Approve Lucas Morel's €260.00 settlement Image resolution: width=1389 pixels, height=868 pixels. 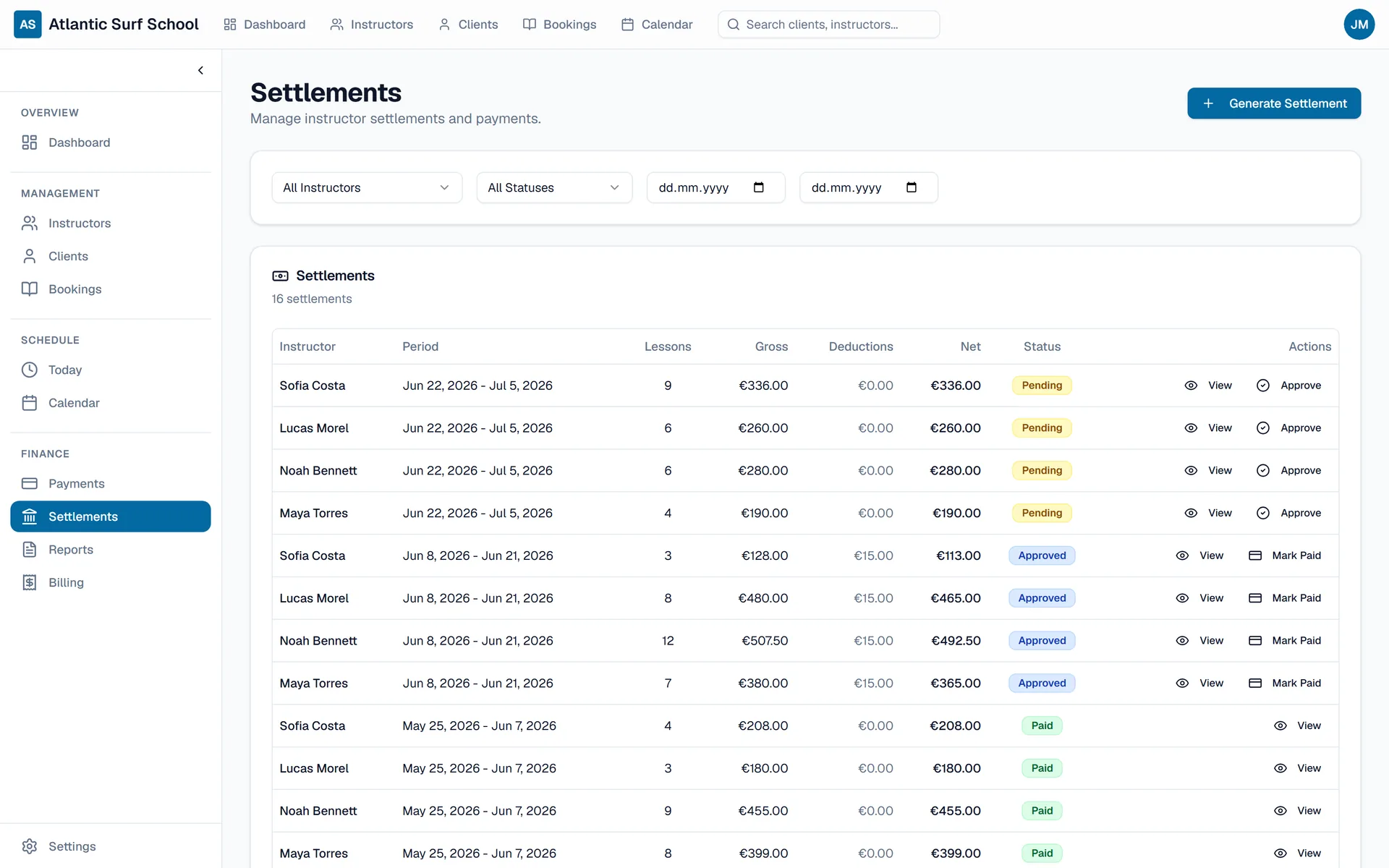[1288, 428]
